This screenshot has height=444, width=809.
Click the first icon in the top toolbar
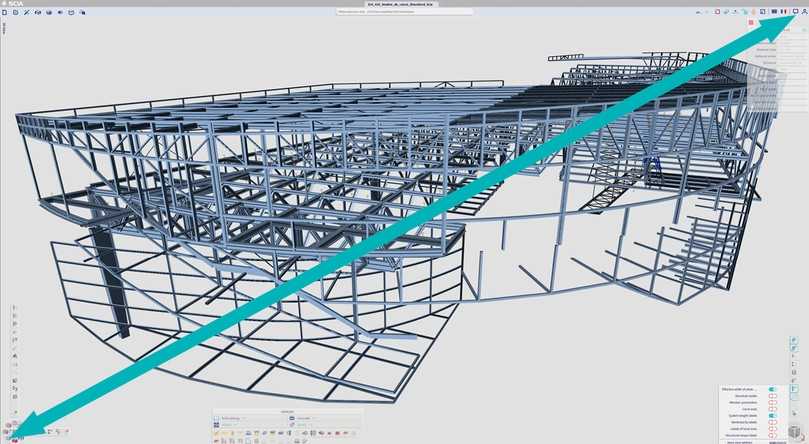tap(4, 12)
